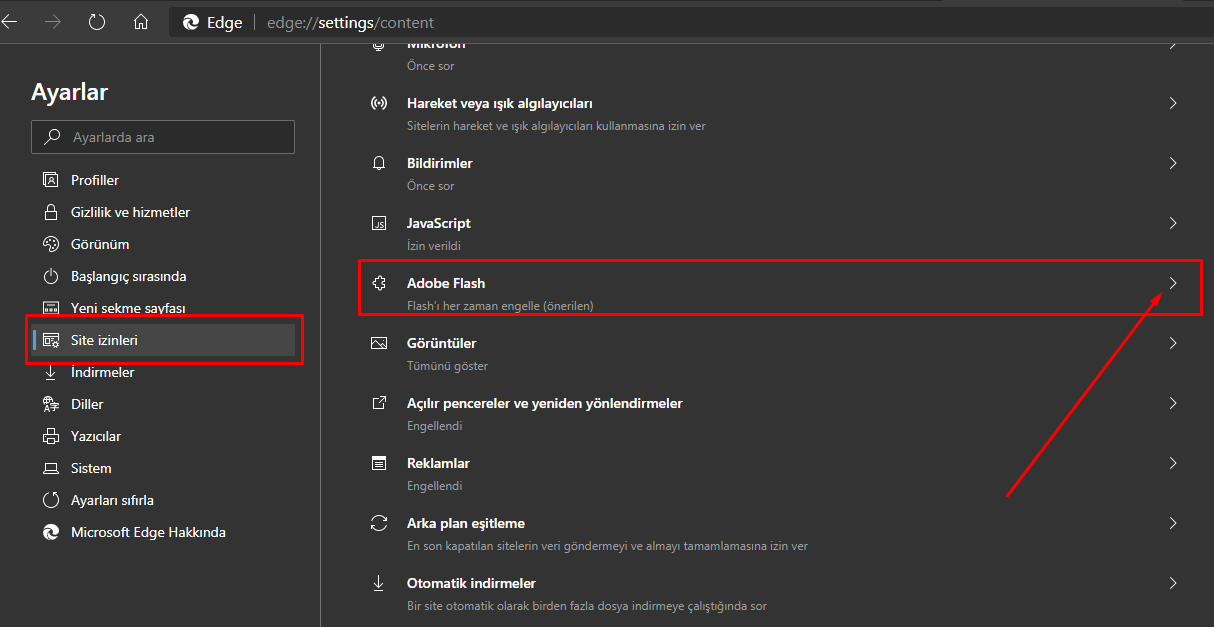
Task: Expand the Adobe Flash settings chevron
Action: [x=1173, y=283]
